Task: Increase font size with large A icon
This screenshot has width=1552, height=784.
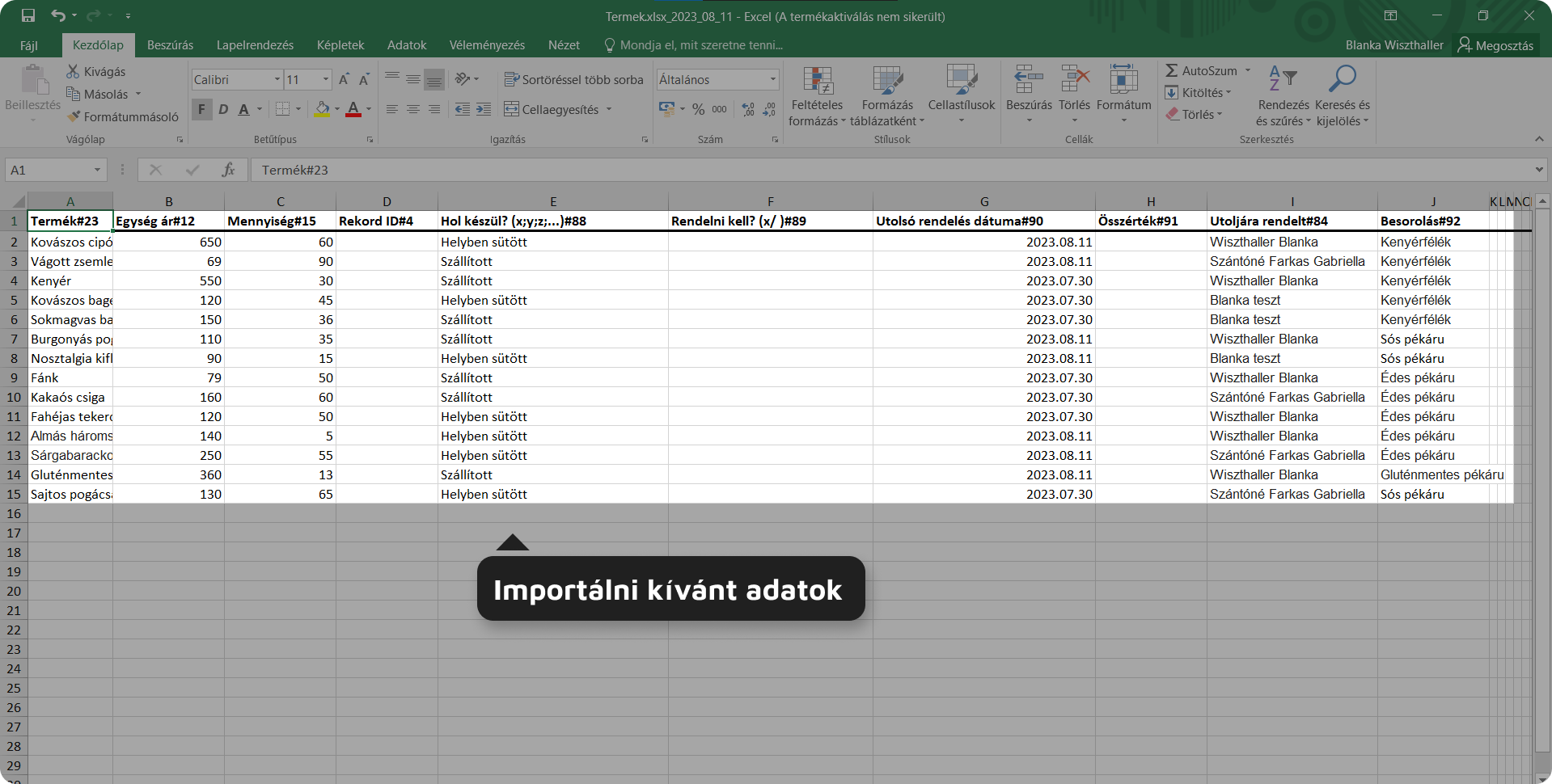Action: pyautogui.click(x=344, y=79)
